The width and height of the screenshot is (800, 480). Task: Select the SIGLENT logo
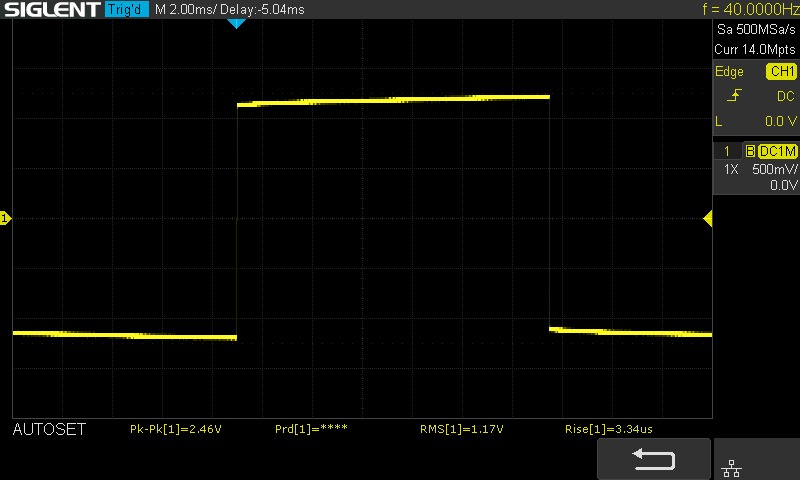tap(52, 9)
